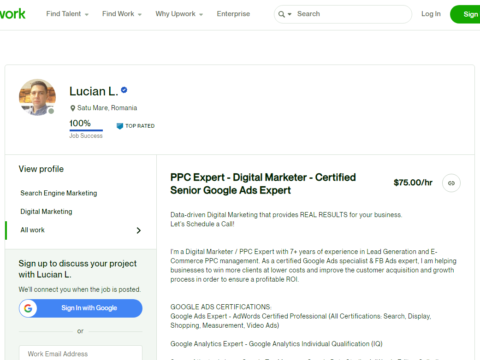The width and height of the screenshot is (480, 360).
Task: Select the Search Engine Marketing profile
Action: [59, 193]
